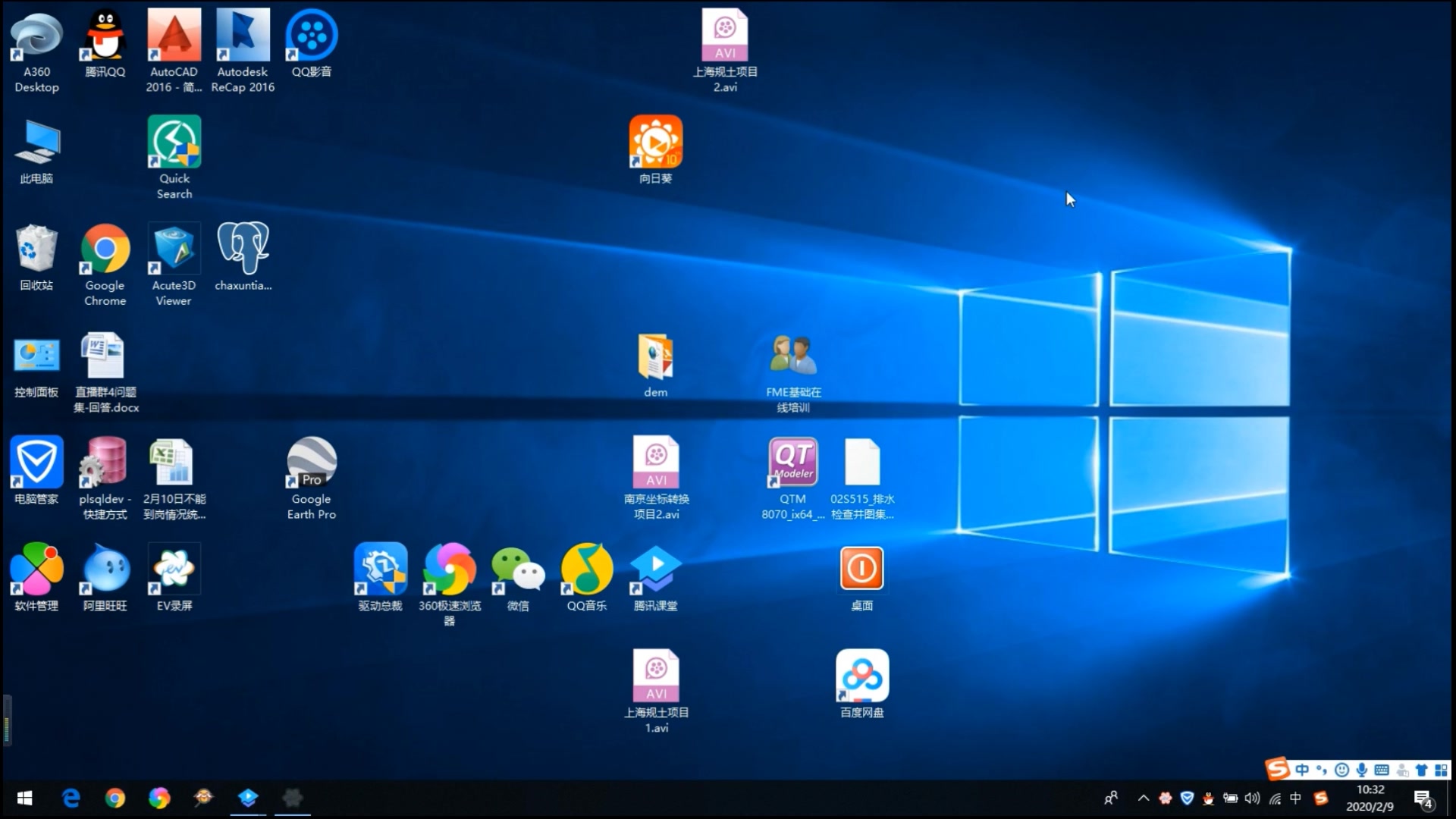Select the Google Earth Pro icon
1456x819 pixels.
tap(311, 463)
